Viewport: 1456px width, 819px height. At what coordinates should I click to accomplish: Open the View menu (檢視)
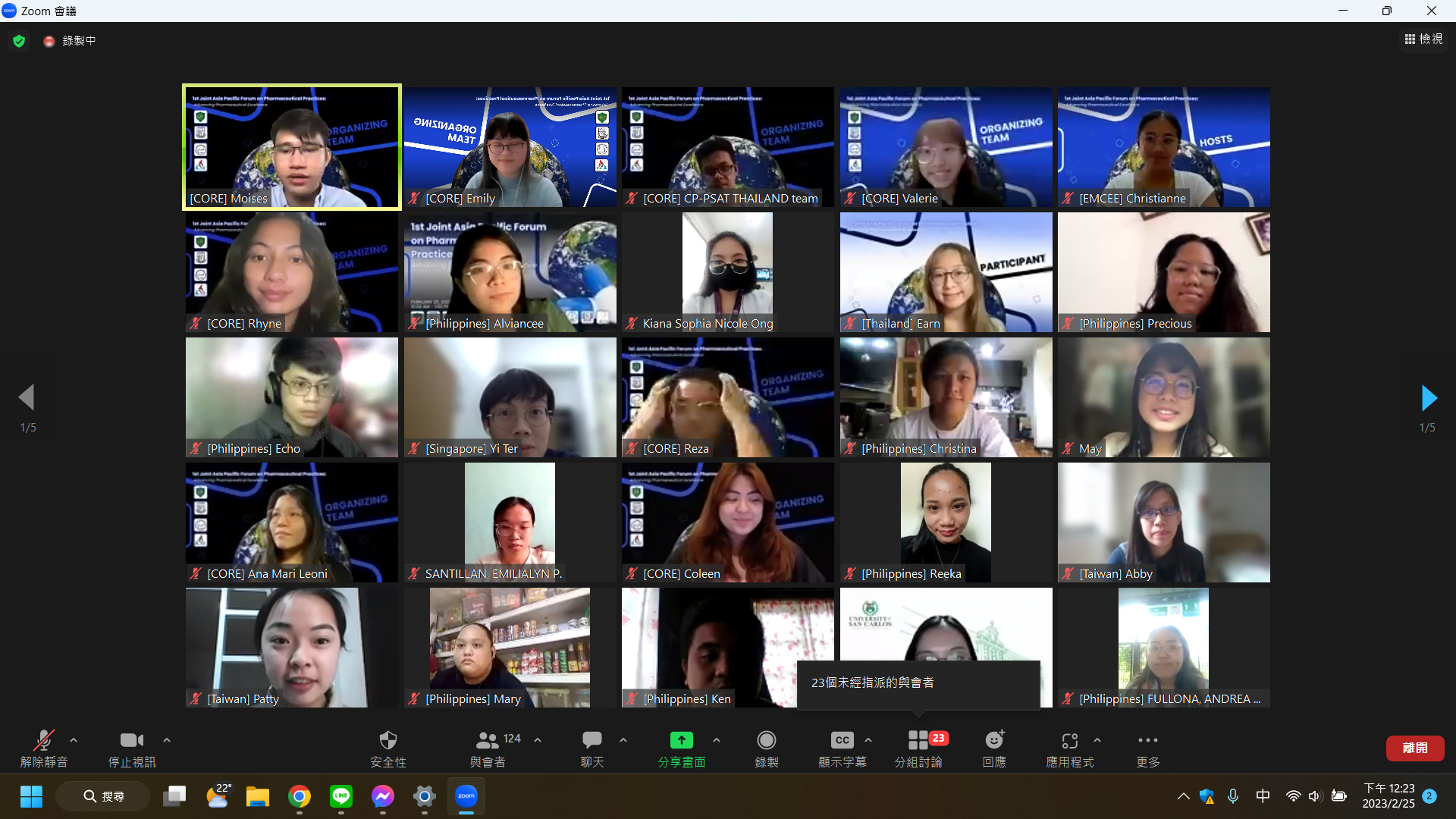(1423, 39)
